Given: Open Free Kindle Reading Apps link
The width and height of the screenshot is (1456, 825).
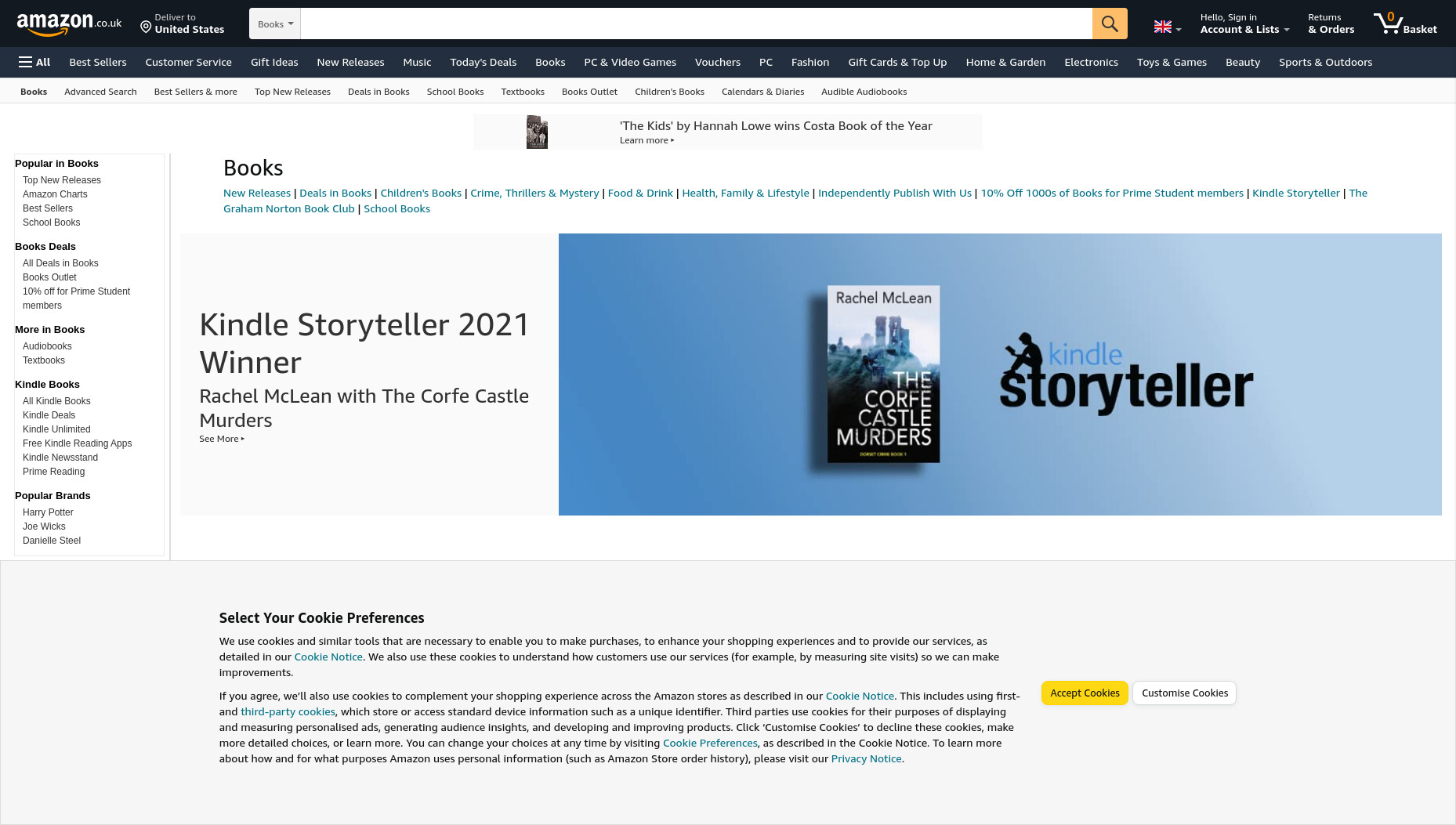Looking at the screenshot, I should [77, 443].
